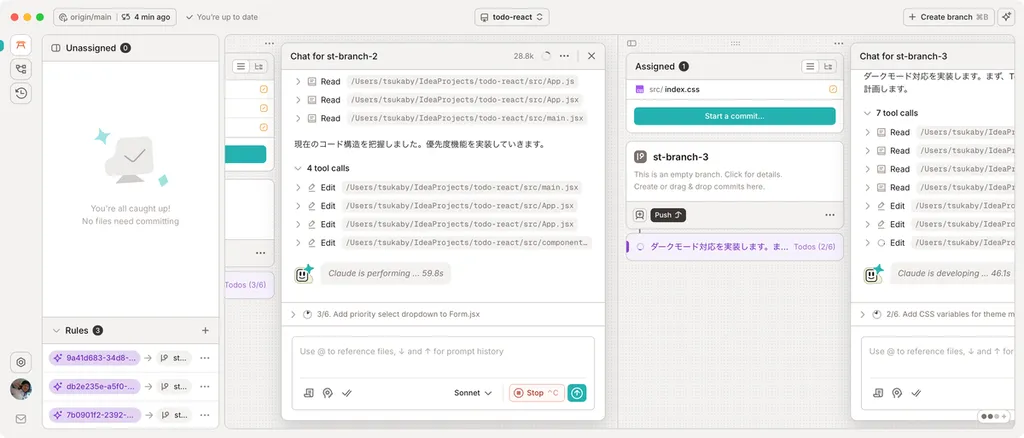
Task: Open settings gear in the left sidebar
Action: pyautogui.click(x=21, y=362)
